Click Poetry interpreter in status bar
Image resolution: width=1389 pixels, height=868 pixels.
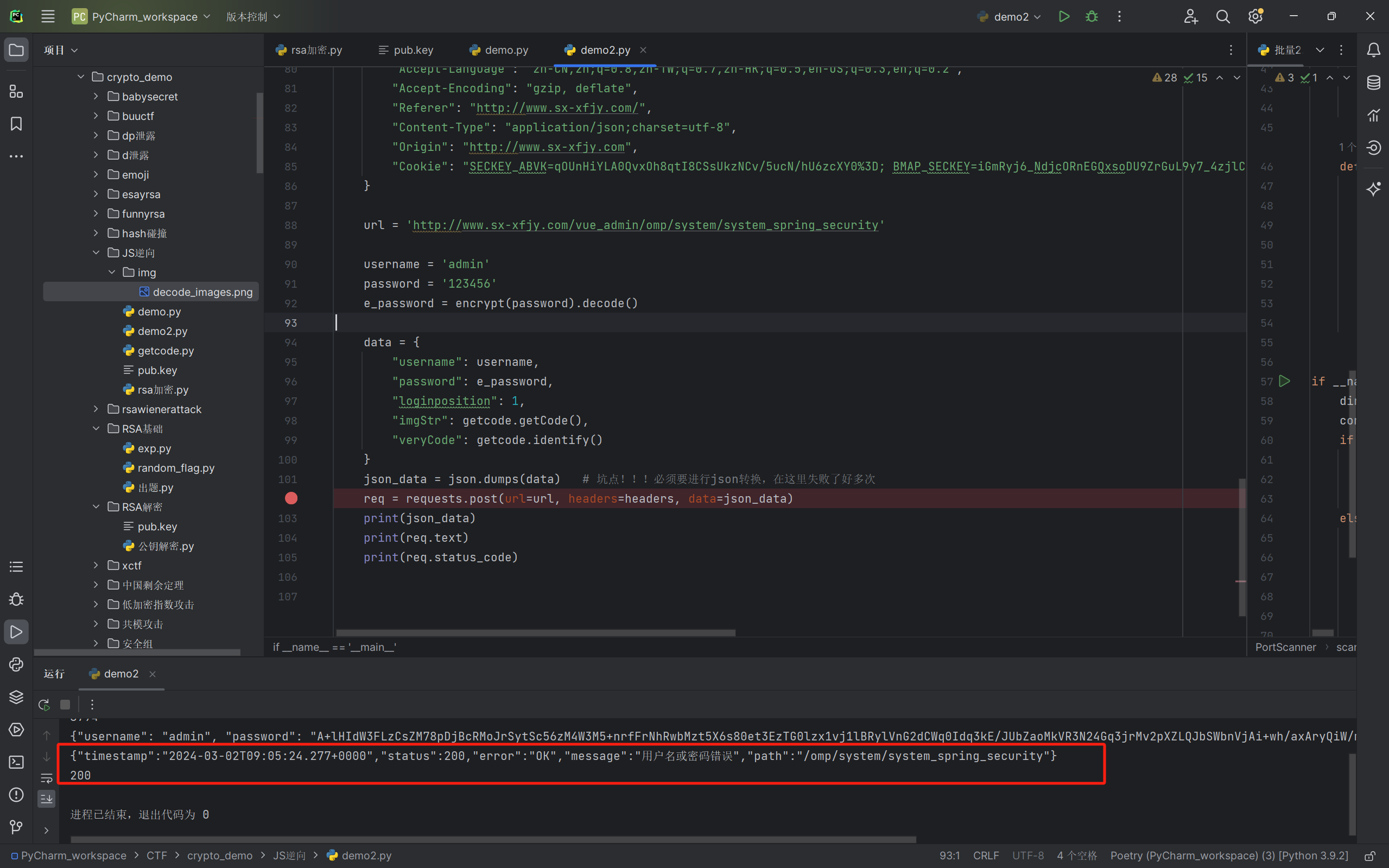point(1229,856)
